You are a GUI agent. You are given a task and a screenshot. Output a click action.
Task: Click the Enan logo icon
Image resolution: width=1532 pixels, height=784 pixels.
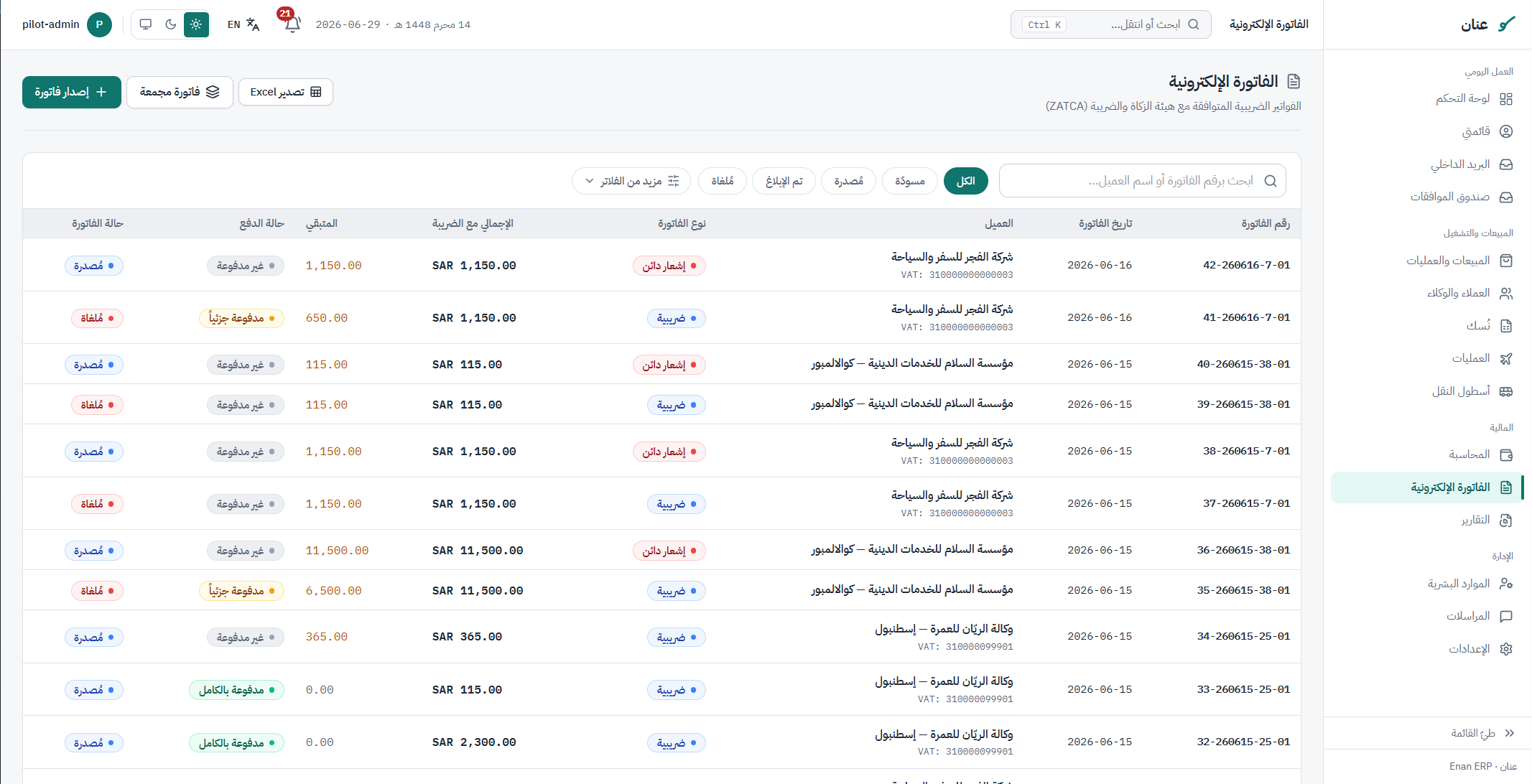point(1507,24)
